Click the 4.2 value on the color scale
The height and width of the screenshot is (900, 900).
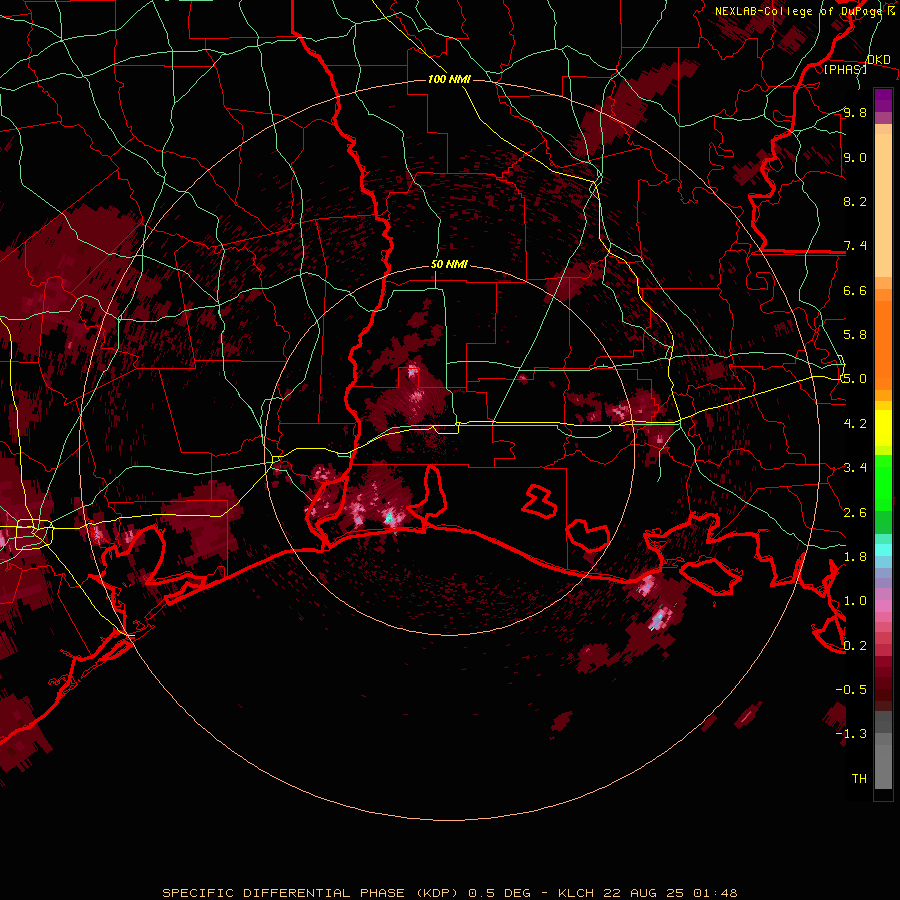pyautogui.click(x=855, y=424)
